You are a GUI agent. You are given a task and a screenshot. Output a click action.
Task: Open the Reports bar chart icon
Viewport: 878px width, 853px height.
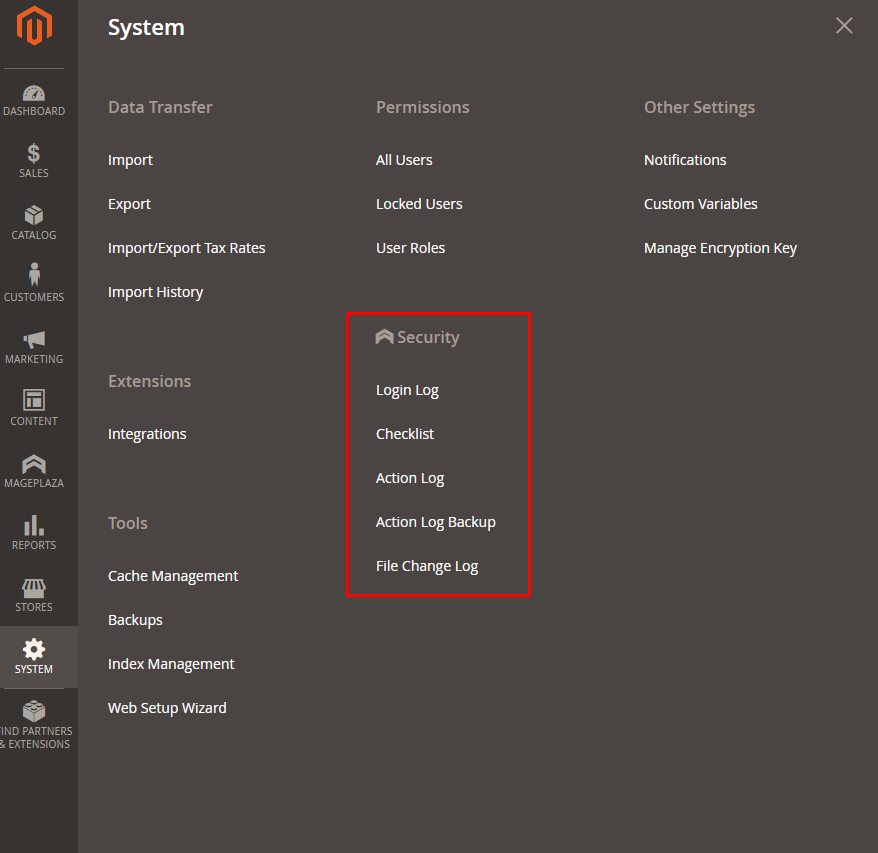click(34, 525)
